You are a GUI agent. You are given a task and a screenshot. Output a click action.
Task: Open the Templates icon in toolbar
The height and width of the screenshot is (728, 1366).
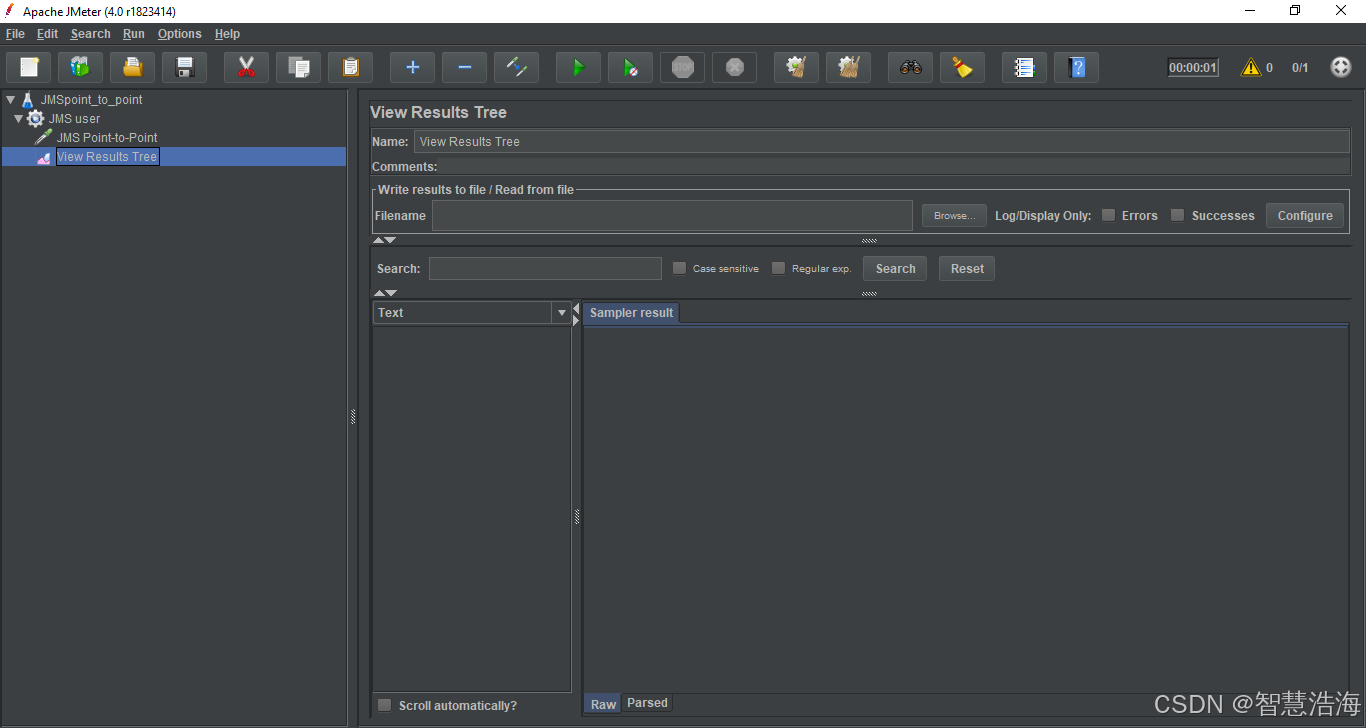point(80,68)
